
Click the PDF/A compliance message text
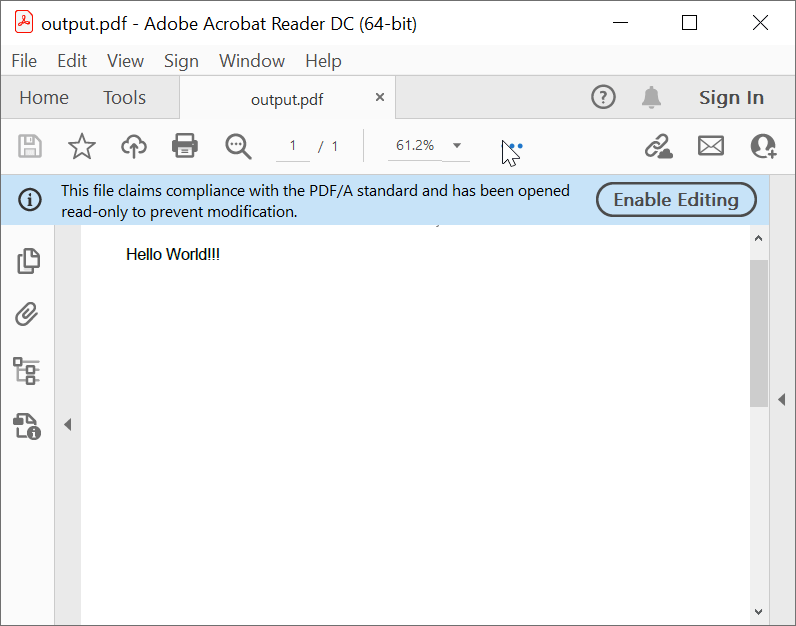pos(315,201)
